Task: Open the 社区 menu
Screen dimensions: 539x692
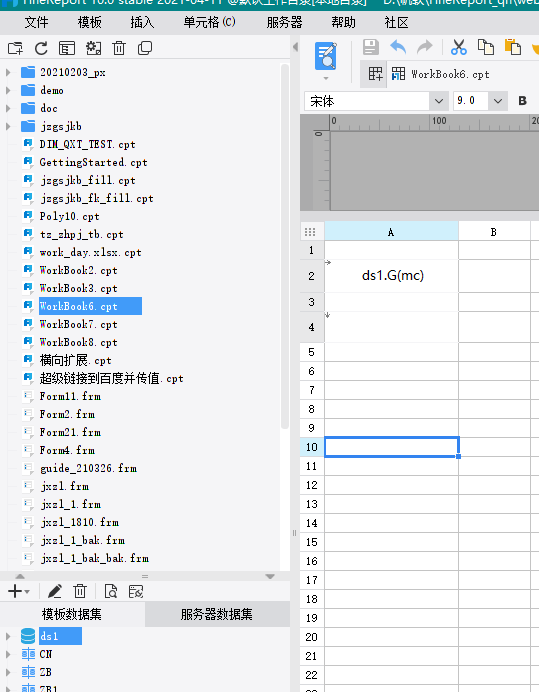Action: [x=396, y=23]
